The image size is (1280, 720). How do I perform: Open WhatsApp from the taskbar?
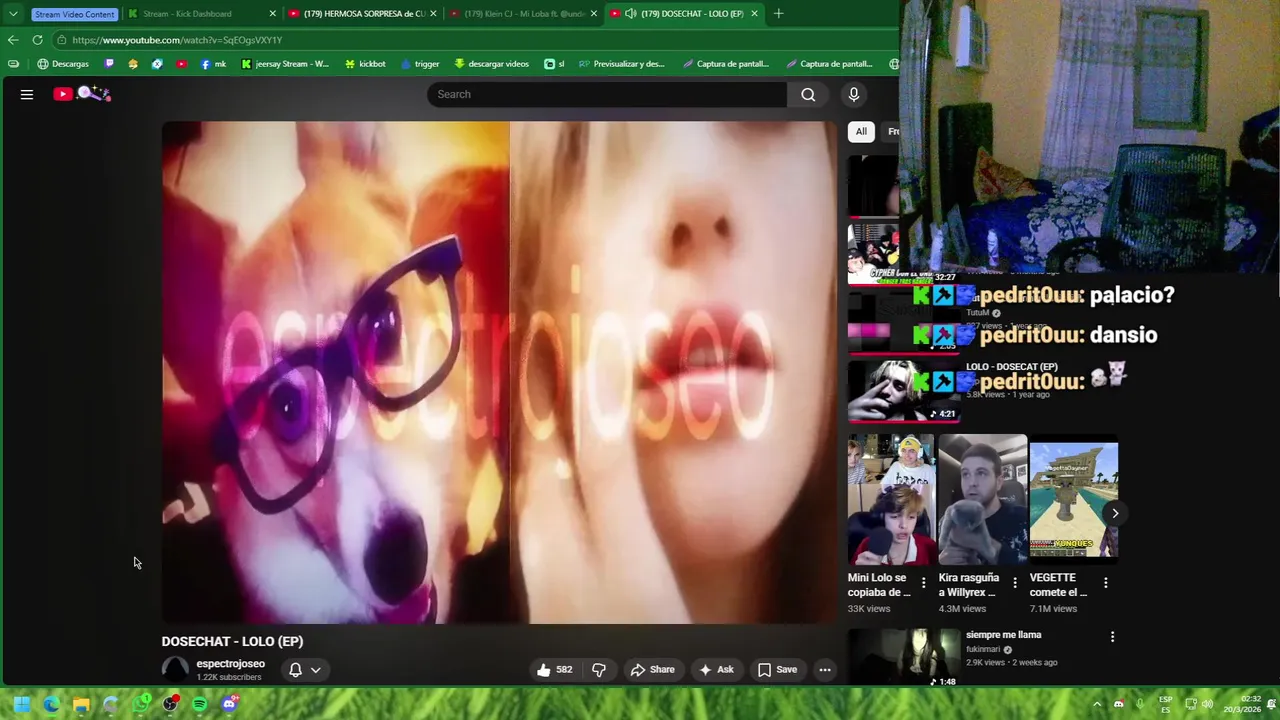pos(140,704)
